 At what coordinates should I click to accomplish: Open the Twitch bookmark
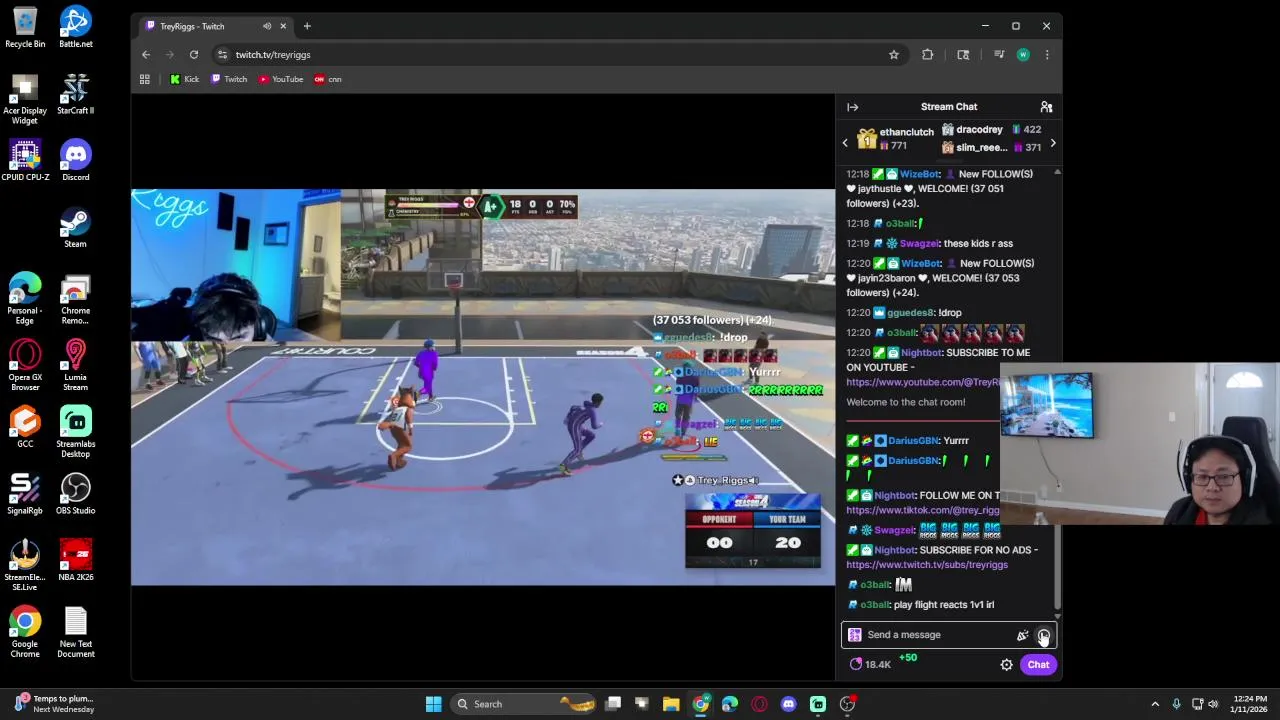point(229,79)
